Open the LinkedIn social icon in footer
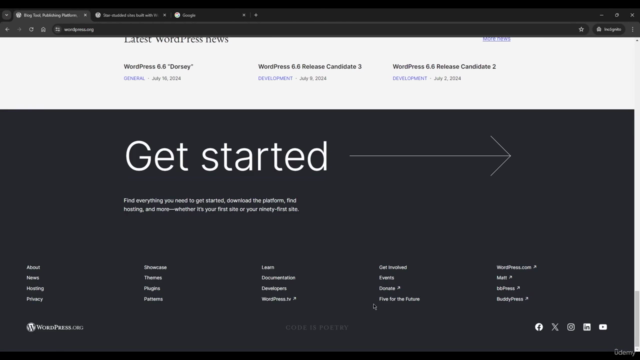640x360 pixels. click(587, 327)
